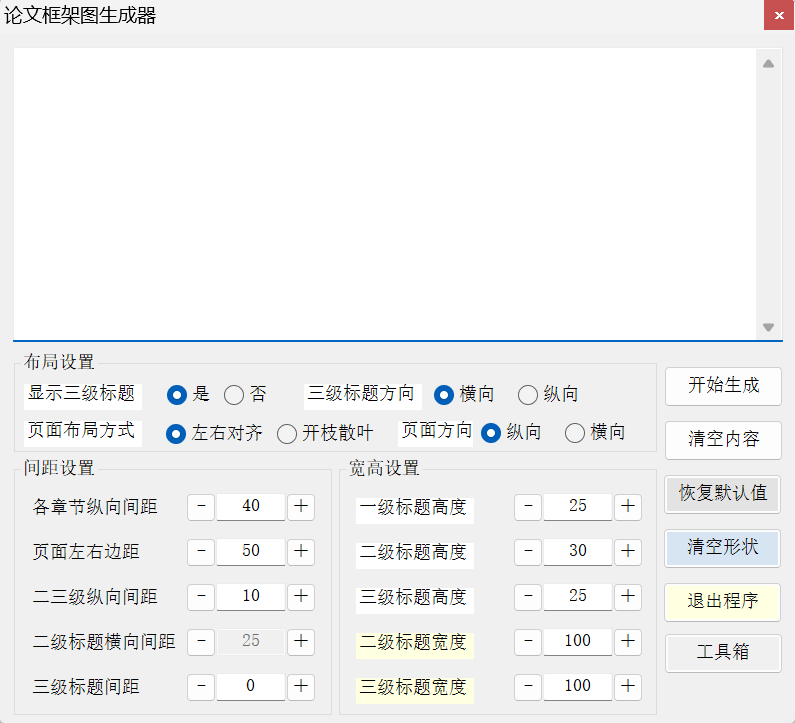Set 页面方向 to 横向
The image size is (795, 723).
click(x=575, y=433)
